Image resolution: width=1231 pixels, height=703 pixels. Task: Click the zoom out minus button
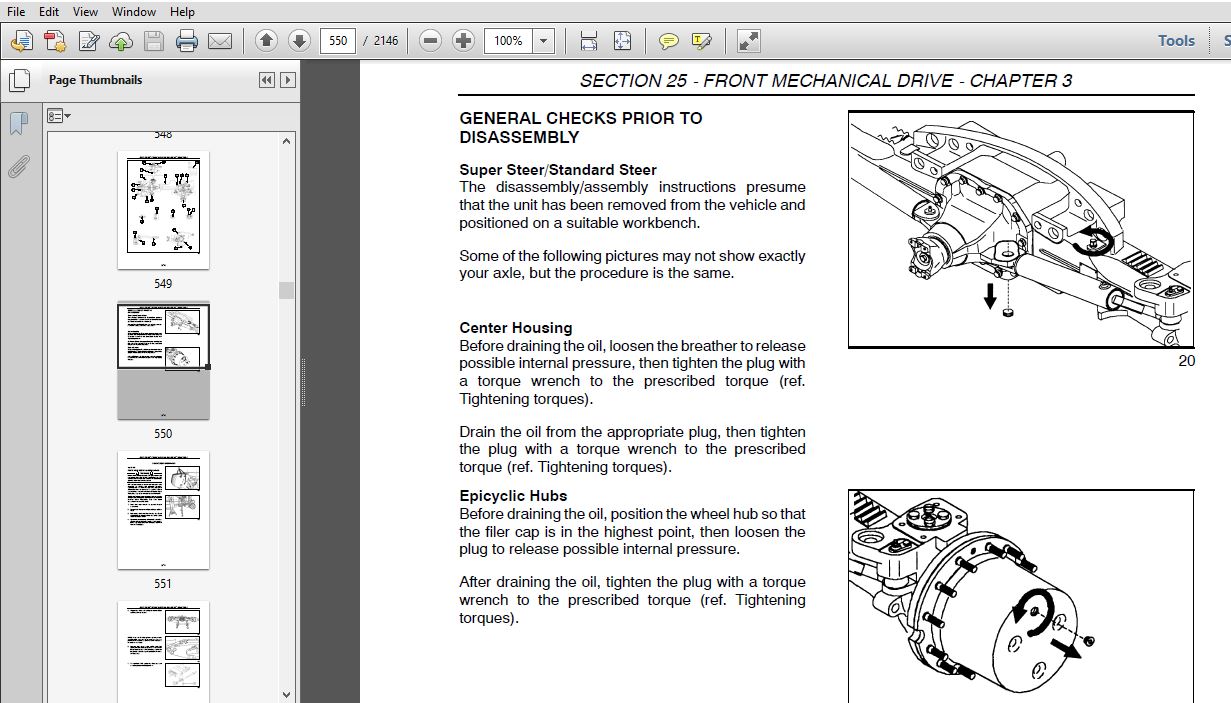[430, 41]
